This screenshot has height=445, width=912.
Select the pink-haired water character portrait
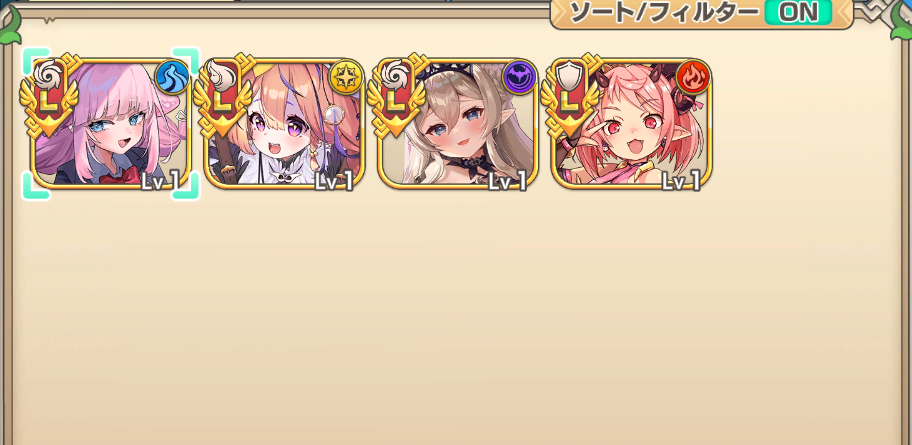click(111, 123)
